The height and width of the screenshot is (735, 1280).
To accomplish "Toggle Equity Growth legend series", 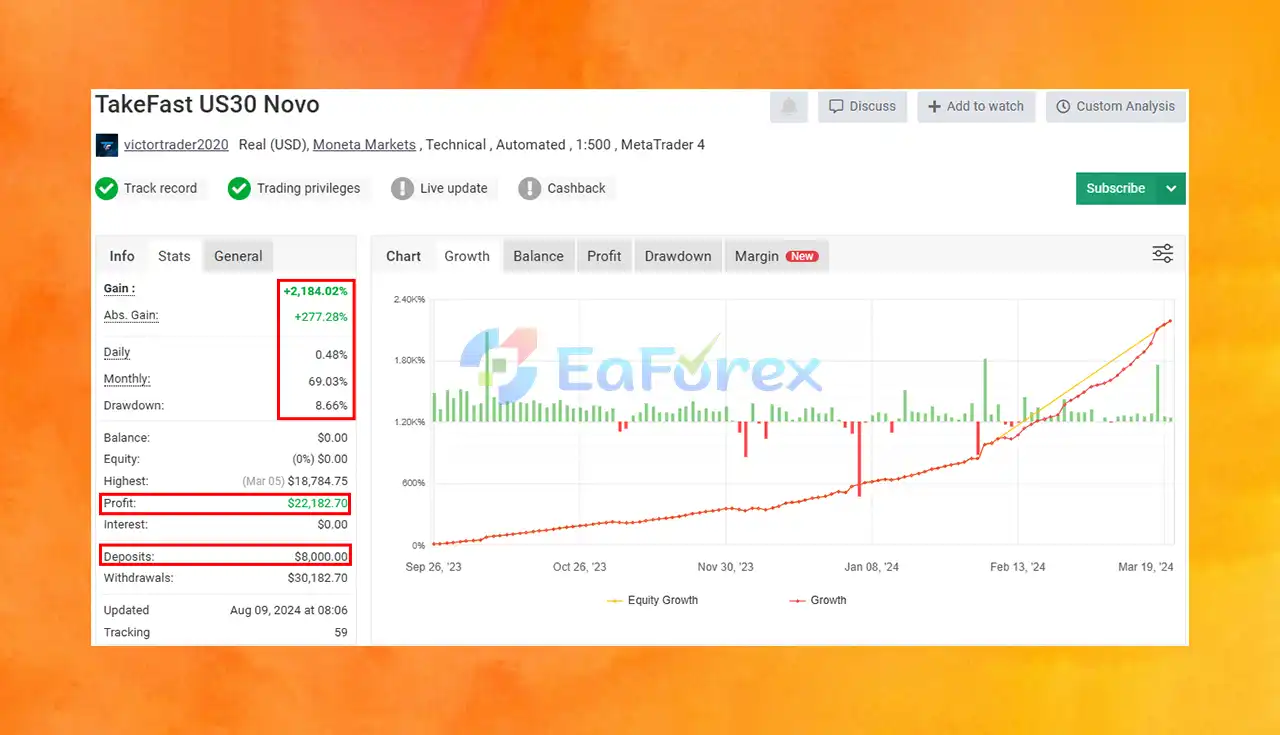I will pos(652,600).
